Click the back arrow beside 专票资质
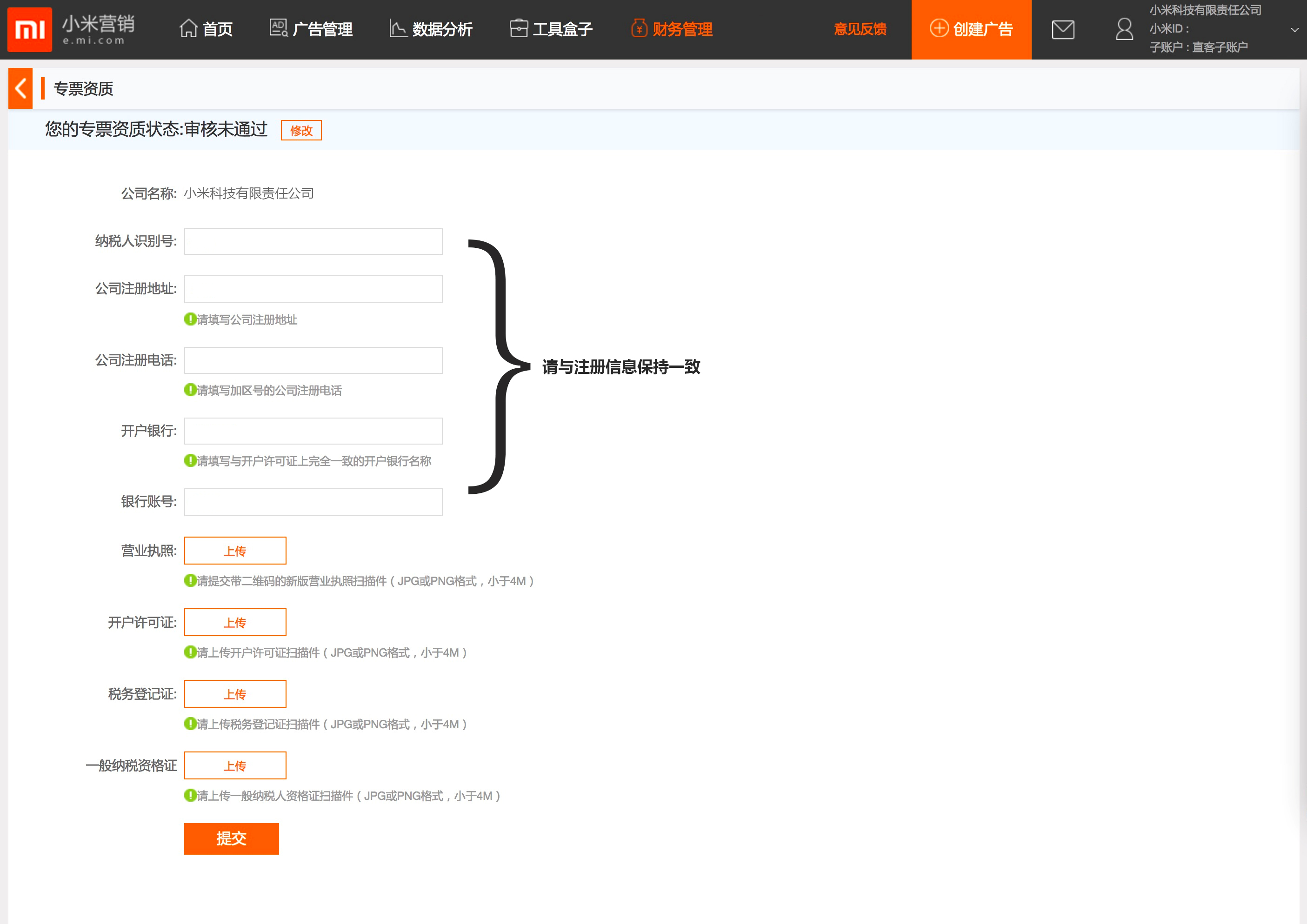1307x924 pixels. pos(20,88)
